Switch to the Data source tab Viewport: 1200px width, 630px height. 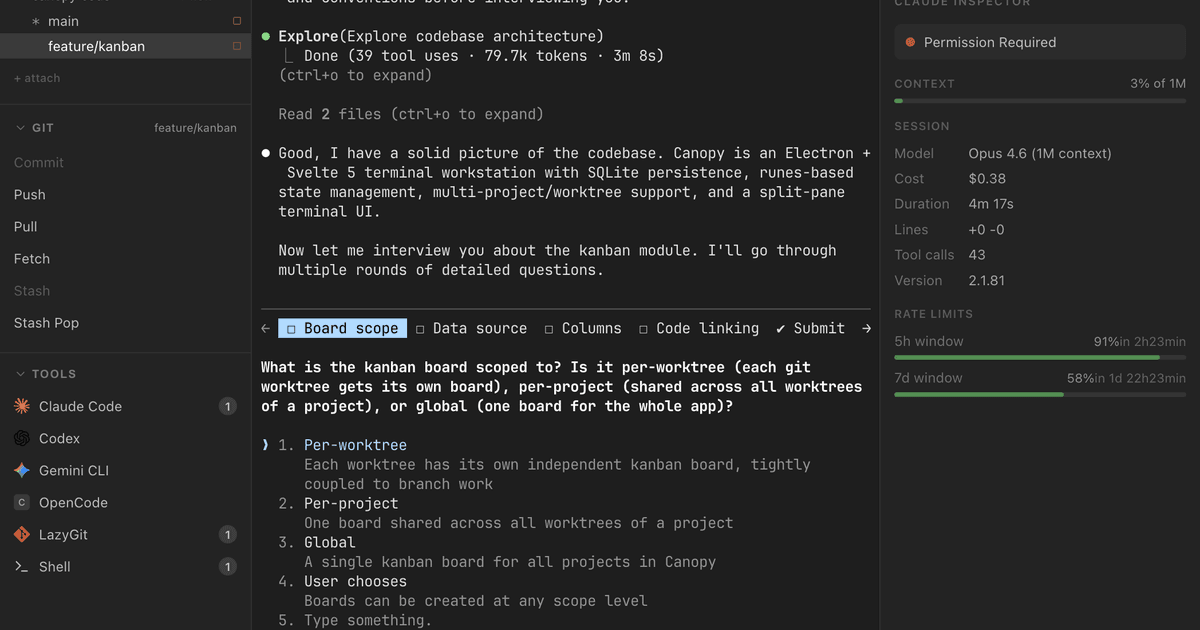pos(471,328)
